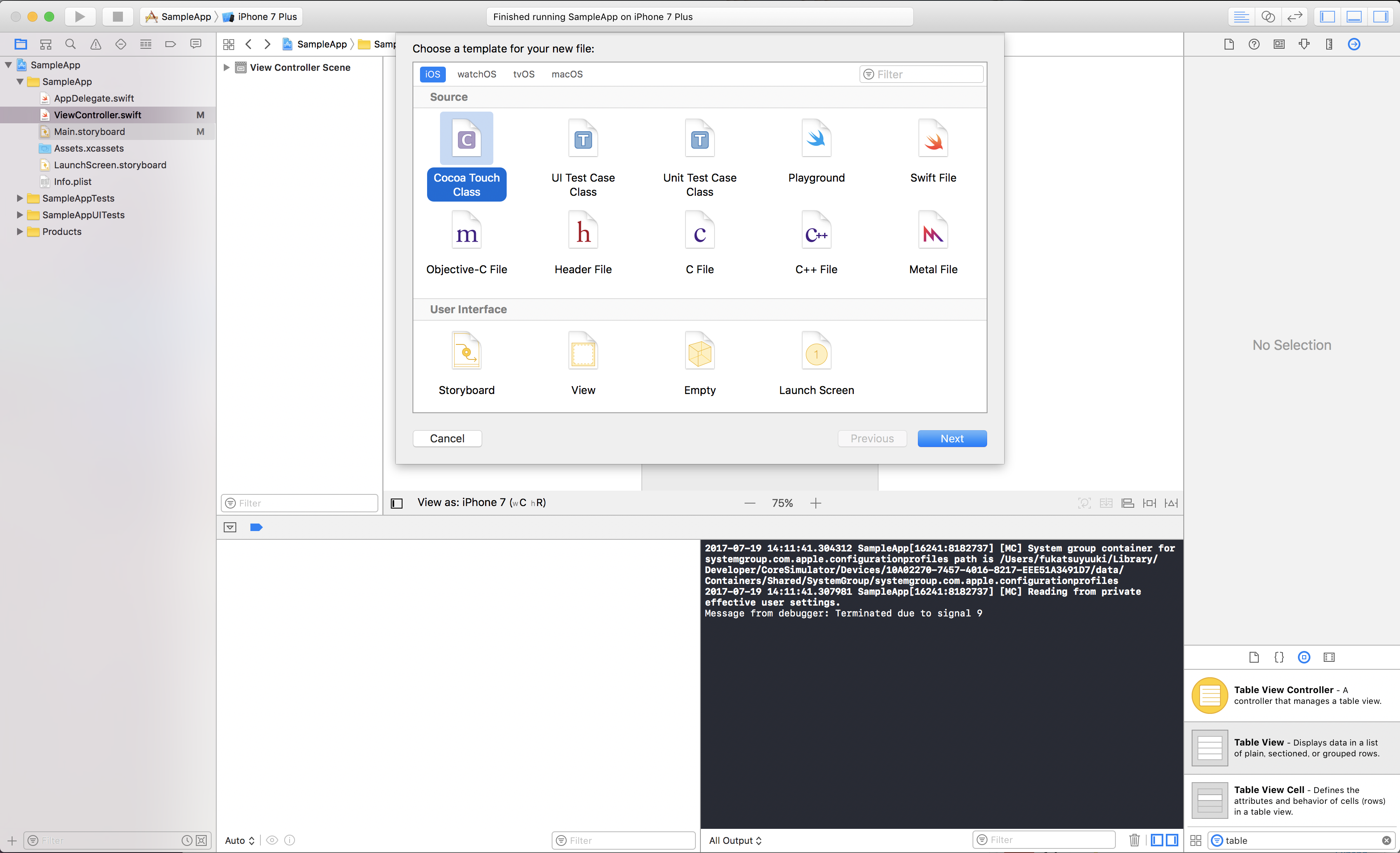Go forward in the editor history
Viewport: 1400px width, 853px height.
click(267, 44)
